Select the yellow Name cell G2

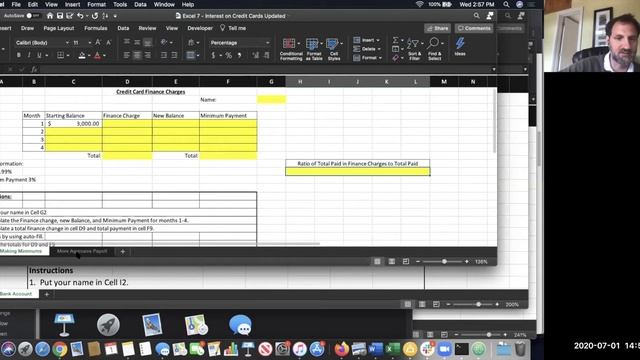pyautogui.click(x=271, y=99)
